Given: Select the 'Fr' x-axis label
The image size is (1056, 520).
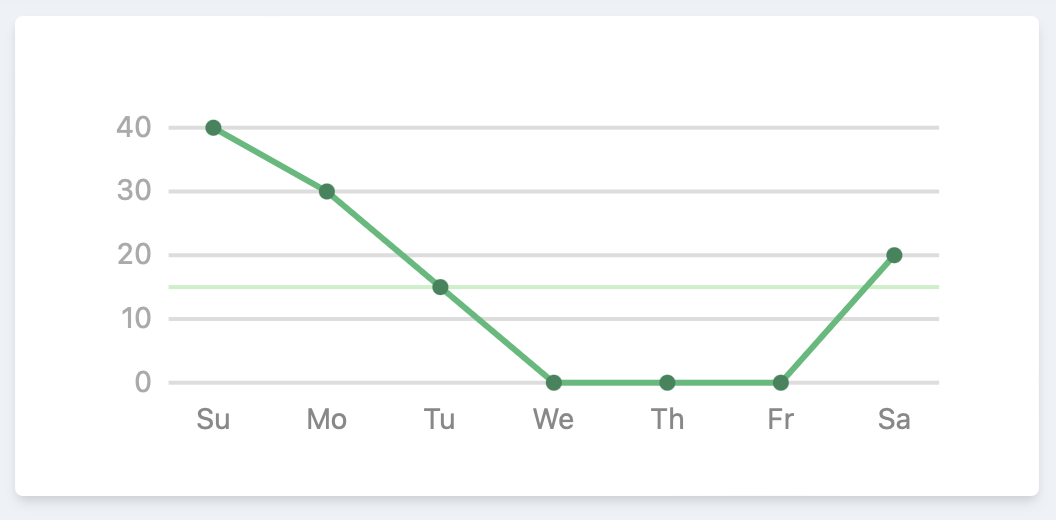Looking at the screenshot, I should click(x=781, y=419).
